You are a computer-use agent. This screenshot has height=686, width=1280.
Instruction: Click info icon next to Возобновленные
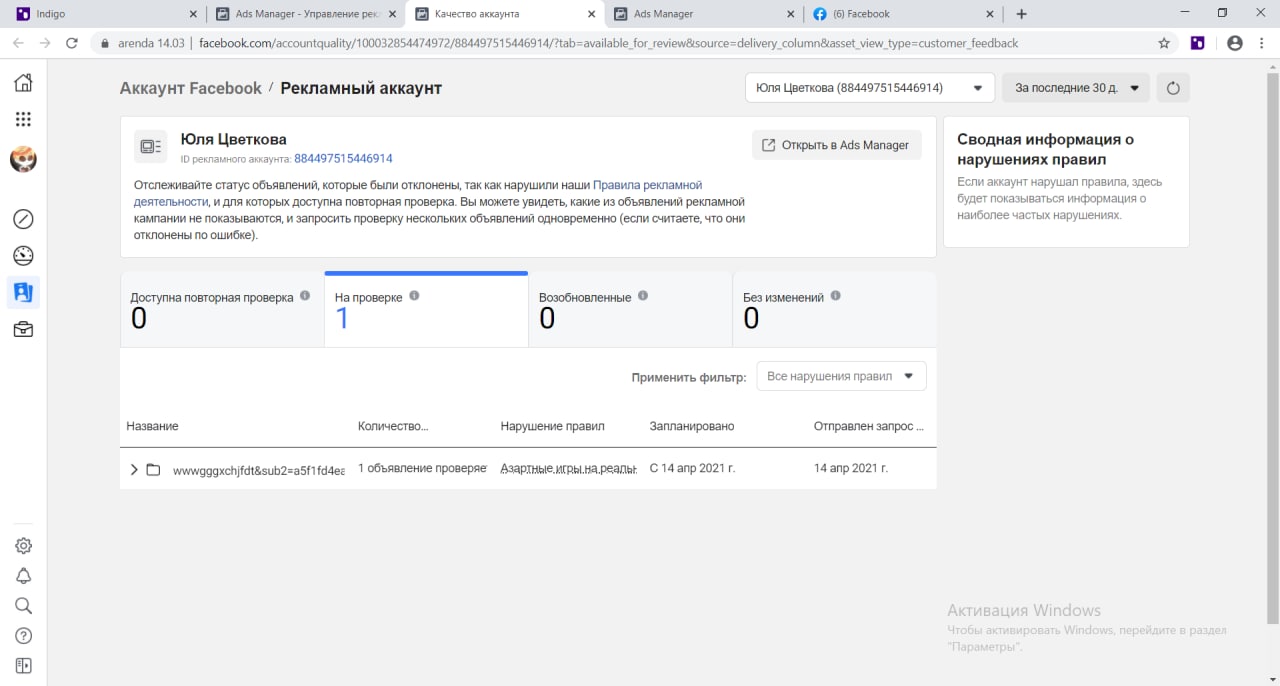643,296
